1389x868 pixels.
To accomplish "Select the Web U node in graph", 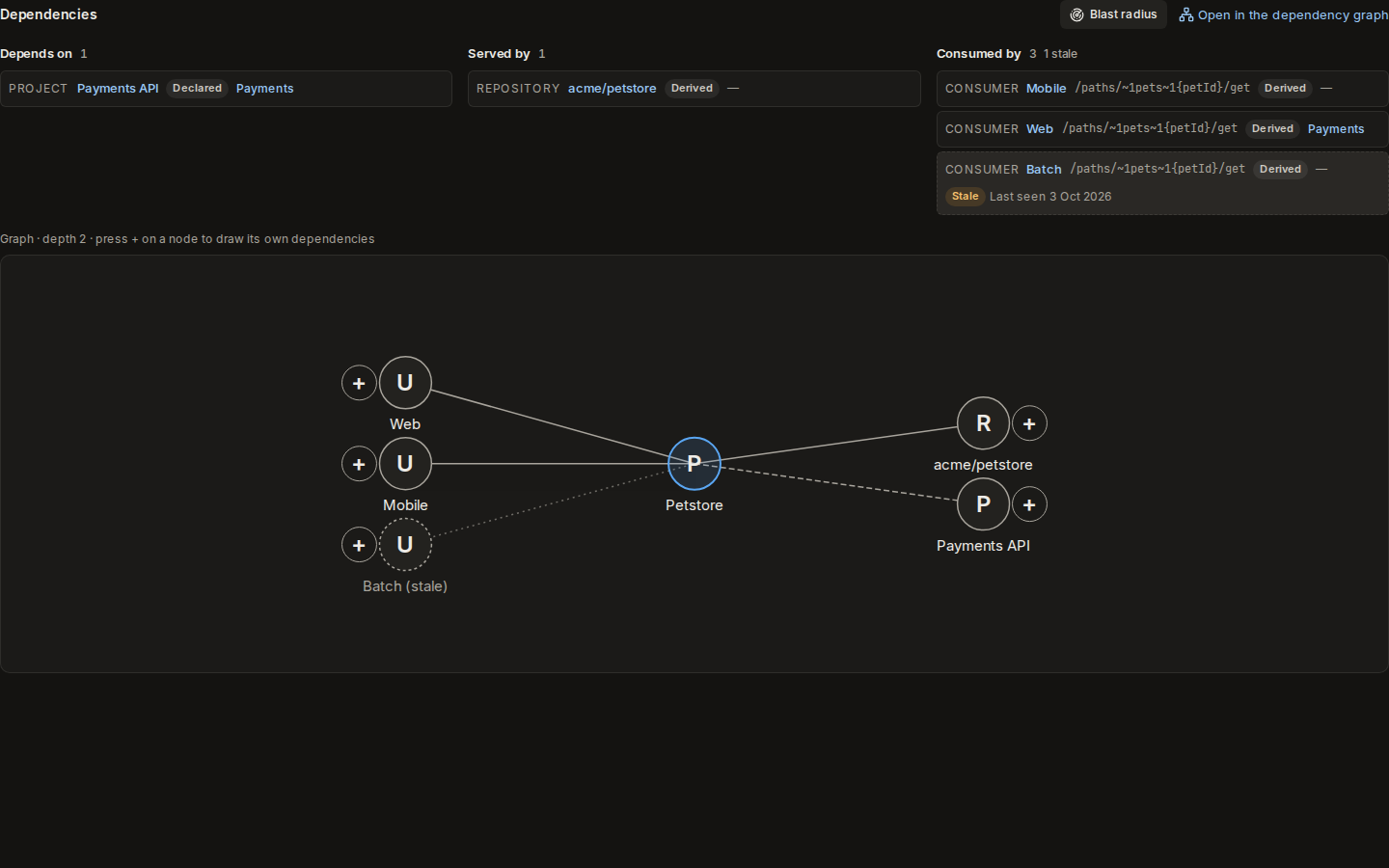I will pos(405,383).
